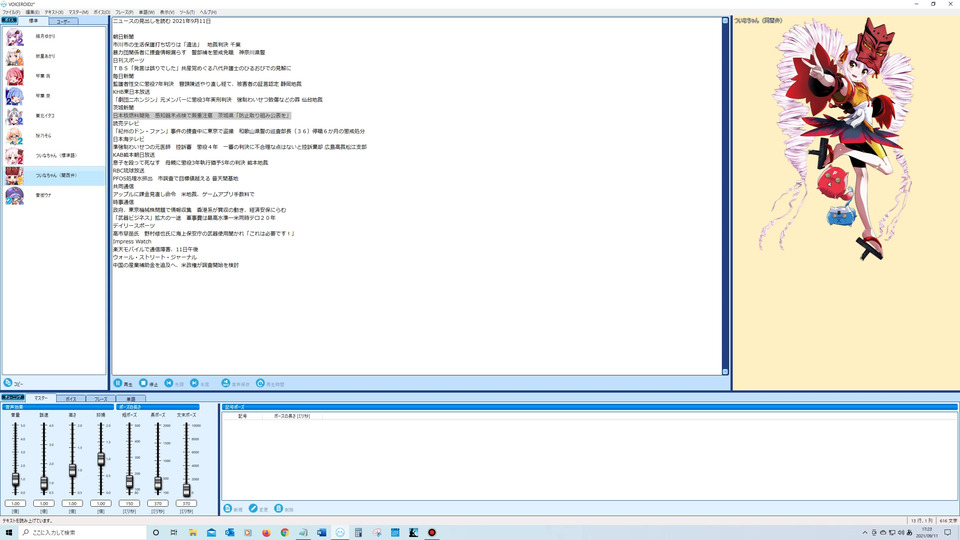Open the マスター(M) menu
Viewport: 960px width, 540px height.
tap(78, 12)
